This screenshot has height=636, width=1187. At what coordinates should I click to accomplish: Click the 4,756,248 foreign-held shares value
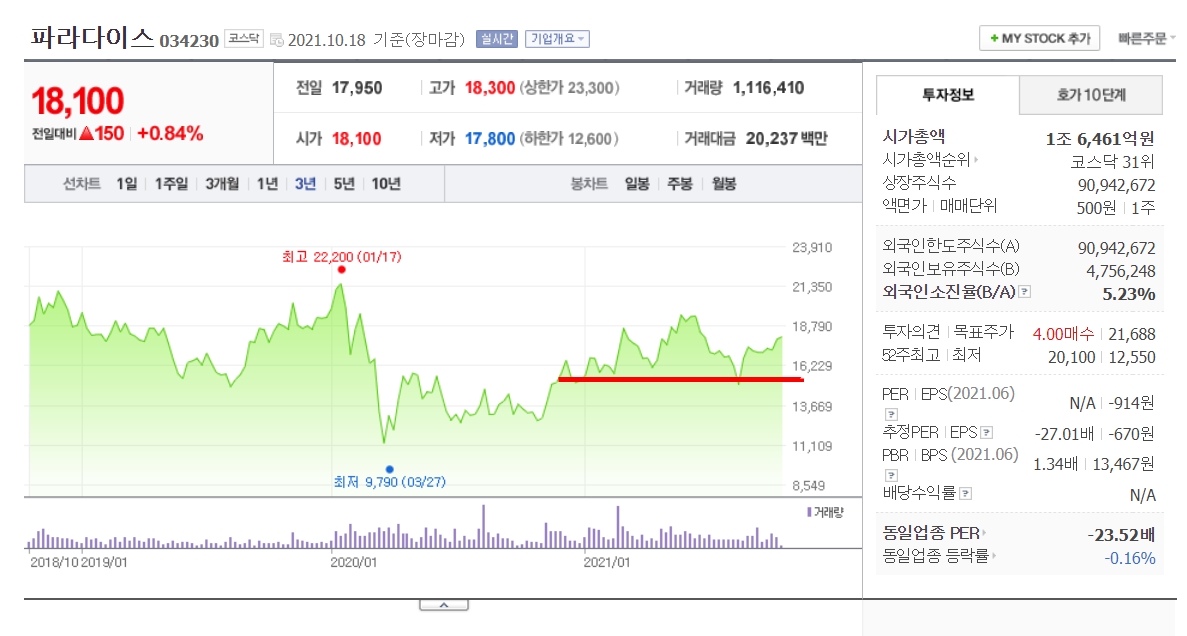tap(1121, 271)
